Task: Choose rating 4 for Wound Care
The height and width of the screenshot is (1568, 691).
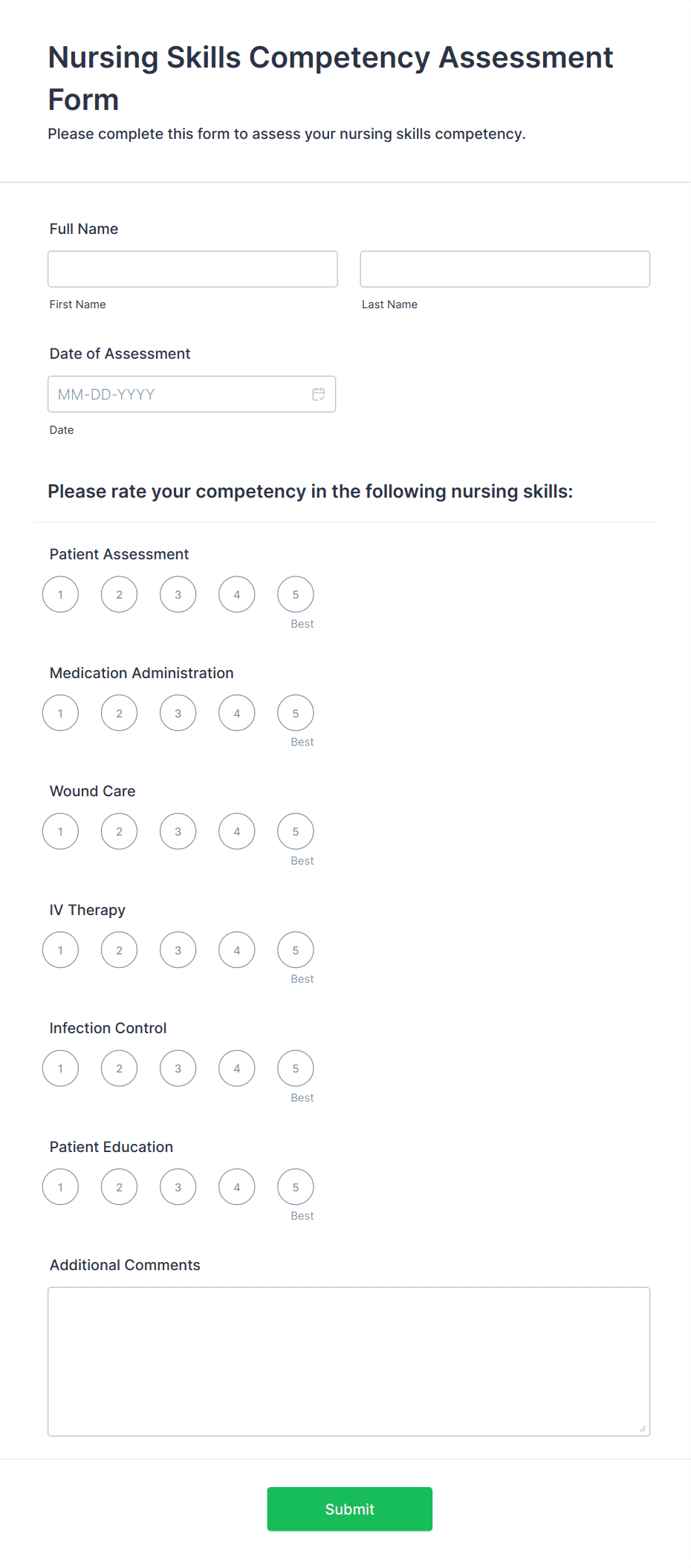Action: pos(236,830)
